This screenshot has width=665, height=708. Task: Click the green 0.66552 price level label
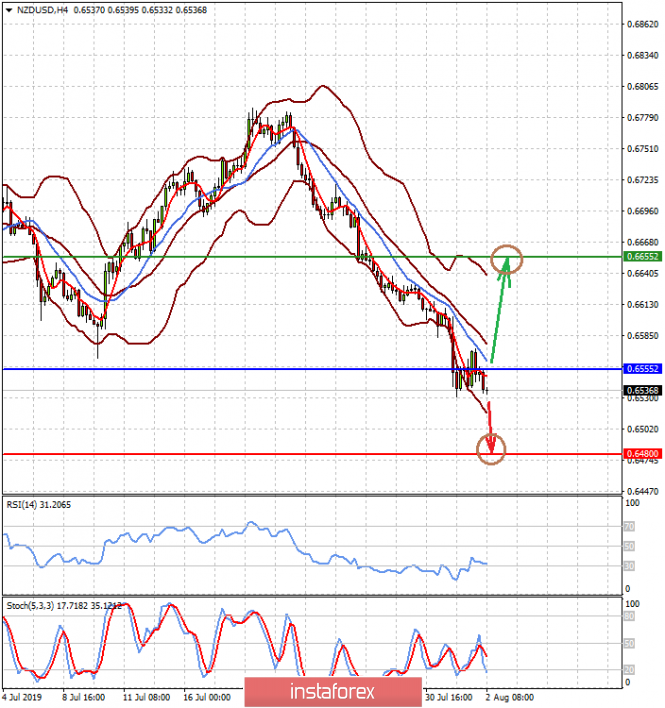tap(642, 256)
